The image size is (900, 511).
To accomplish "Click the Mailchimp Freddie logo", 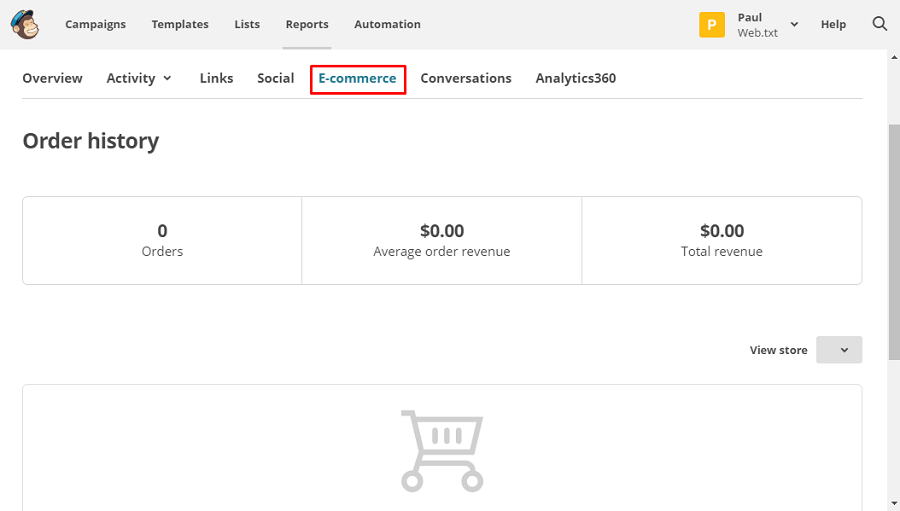I will tap(24, 24).
